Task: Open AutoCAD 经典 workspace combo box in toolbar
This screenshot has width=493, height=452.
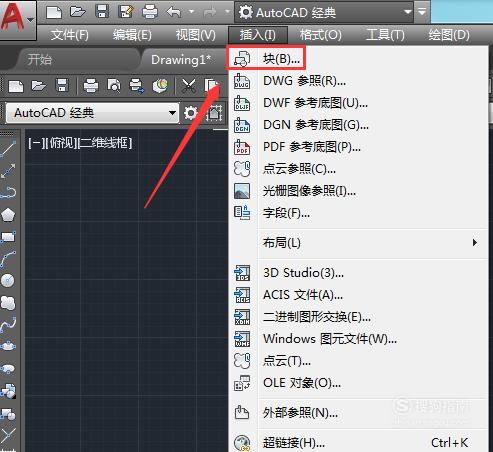Action: pos(92,113)
